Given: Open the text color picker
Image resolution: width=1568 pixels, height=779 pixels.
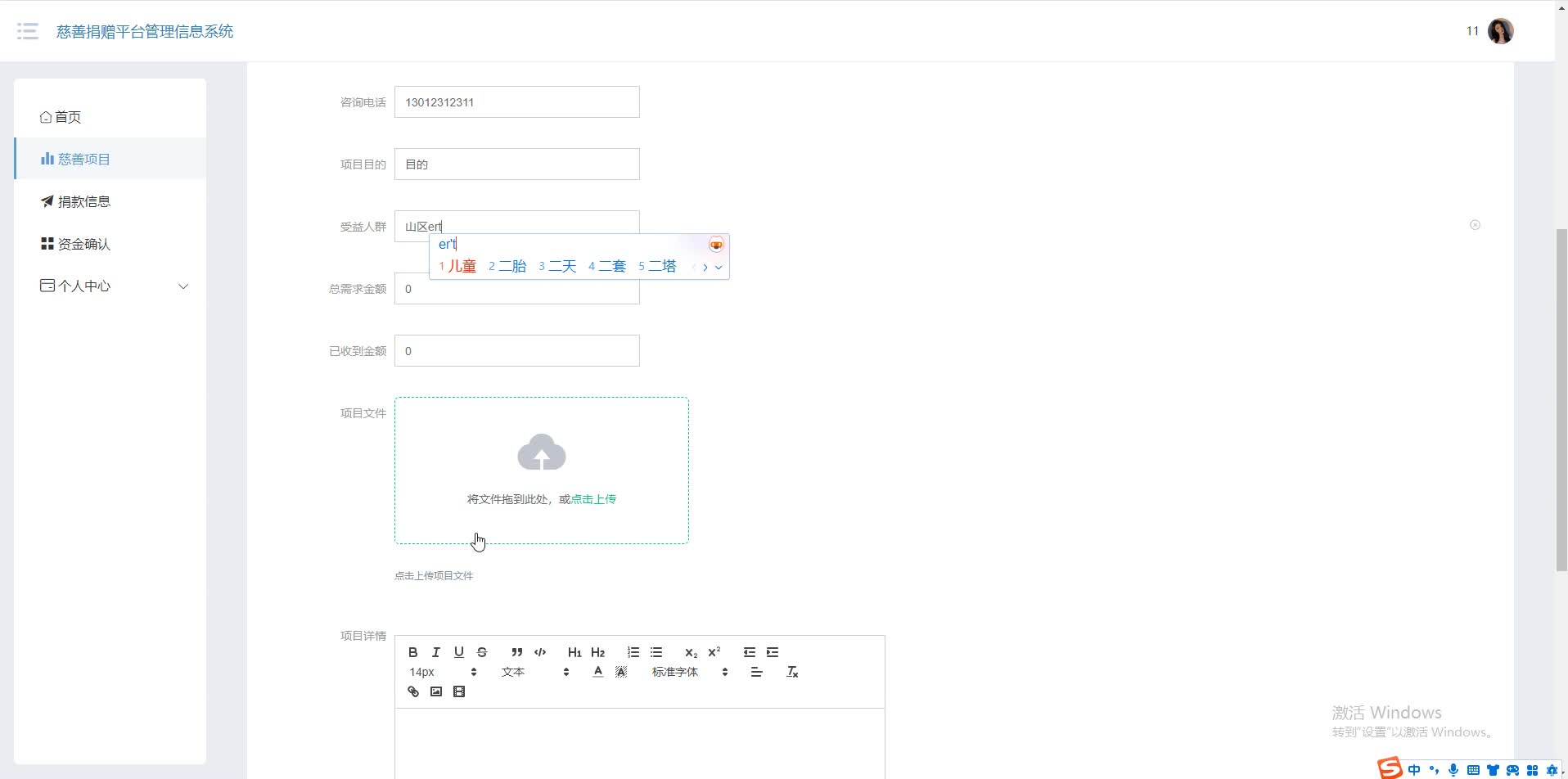Looking at the screenshot, I should click(598, 672).
